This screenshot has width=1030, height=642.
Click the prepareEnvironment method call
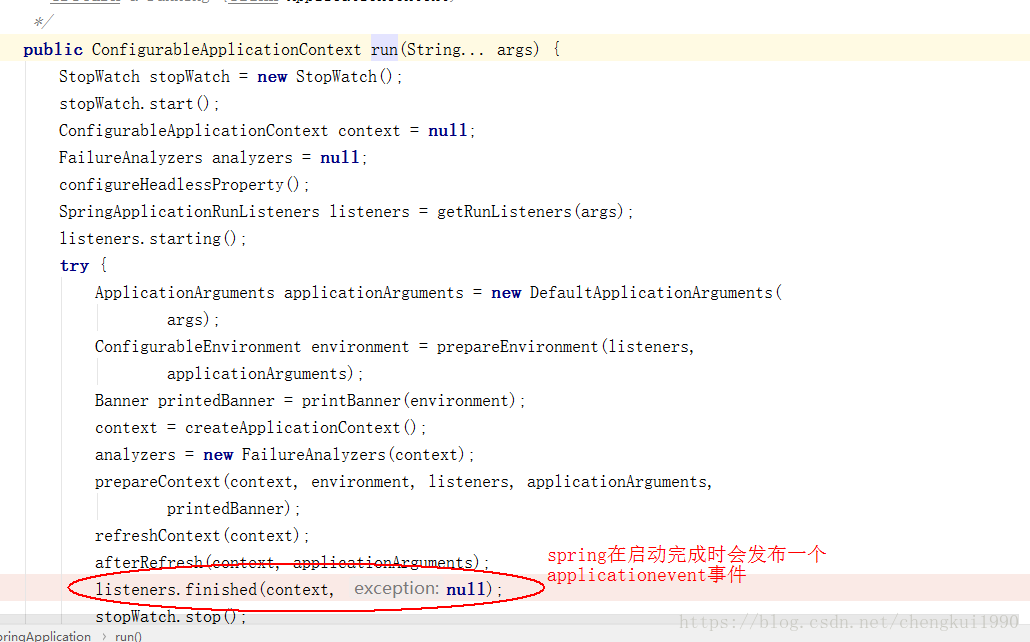517,347
